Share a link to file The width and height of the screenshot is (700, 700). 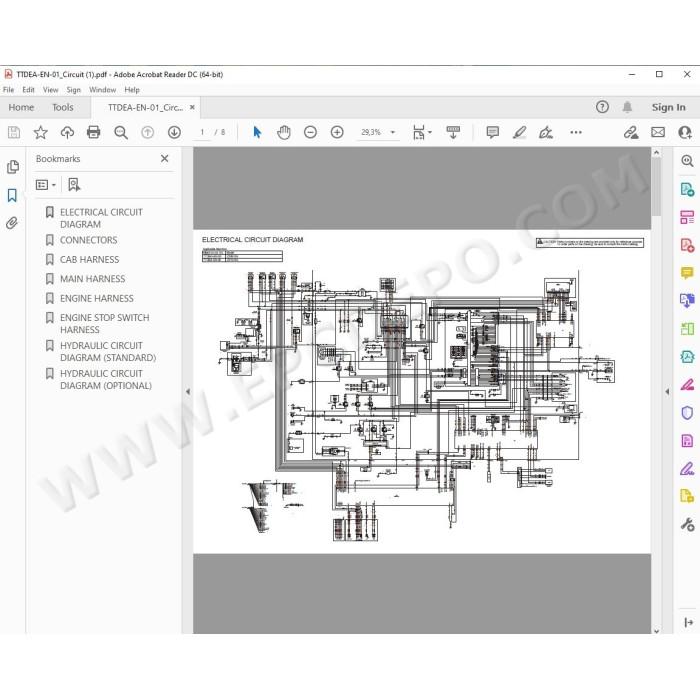[x=631, y=132]
